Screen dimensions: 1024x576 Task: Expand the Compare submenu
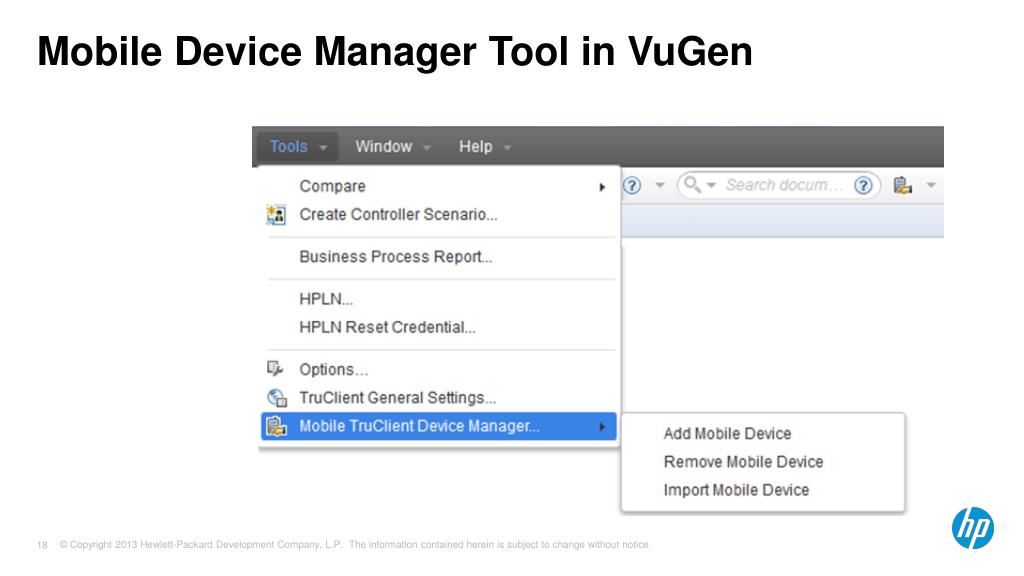(438, 186)
